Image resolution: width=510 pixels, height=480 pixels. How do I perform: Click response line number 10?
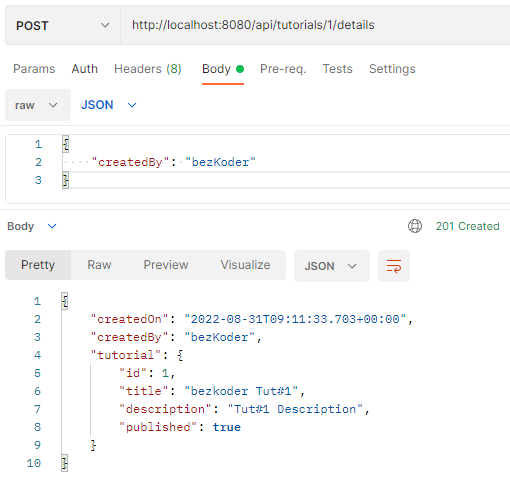click(34, 463)
